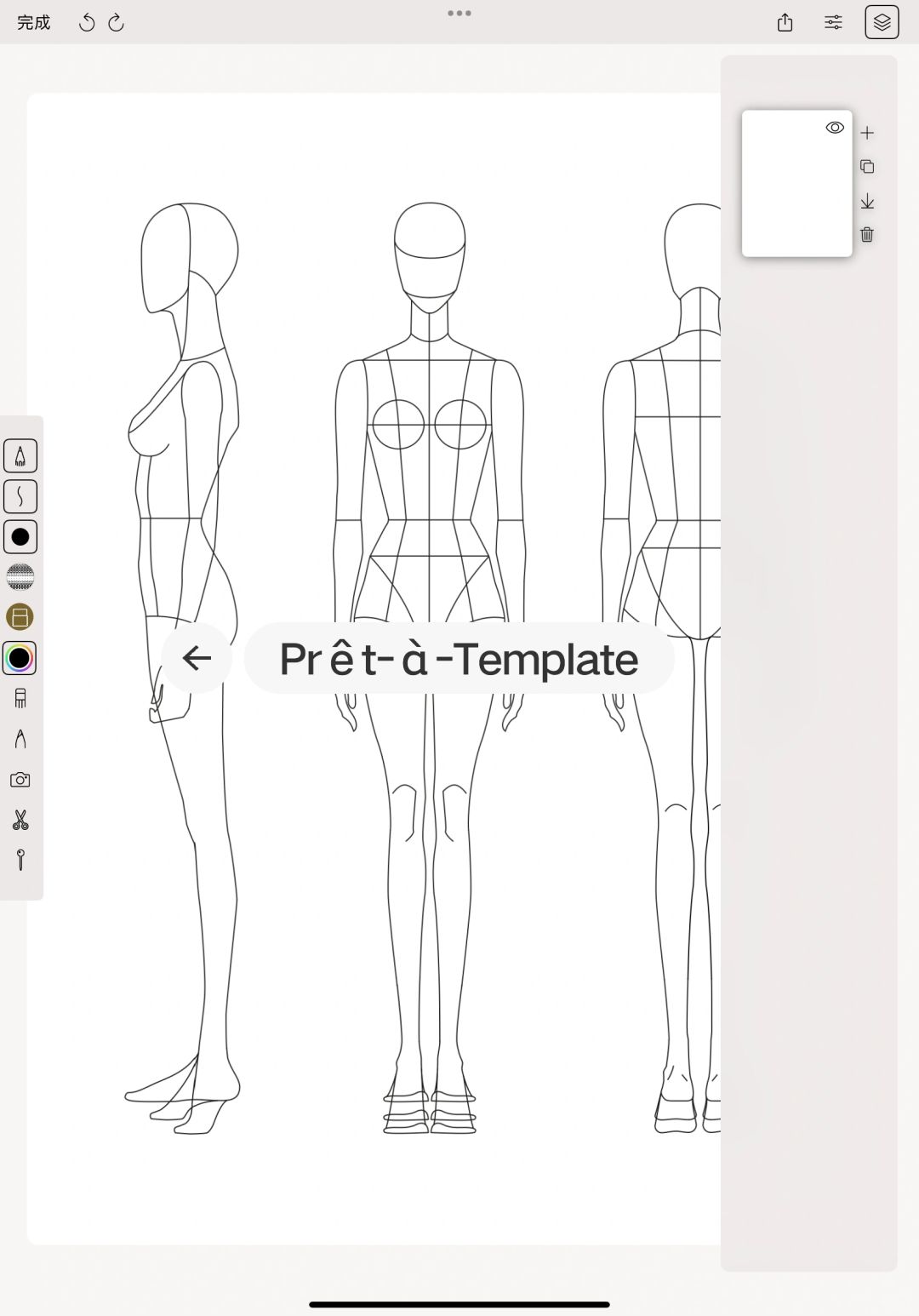Open the brown fabric texture swatch

click(20, 617)
